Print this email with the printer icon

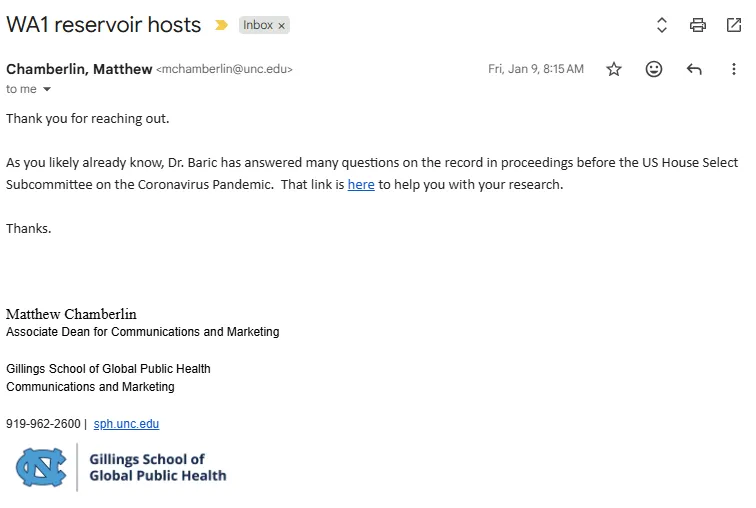pyautogui.click(x=698, y=26)
